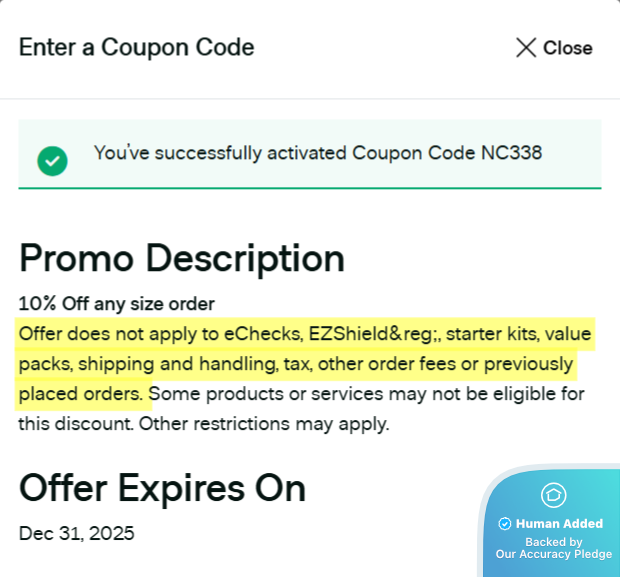The width and height of the screenshot is (620, 577).
Task: Click the 10% Off any size order line
Action: tap(117, 303)
